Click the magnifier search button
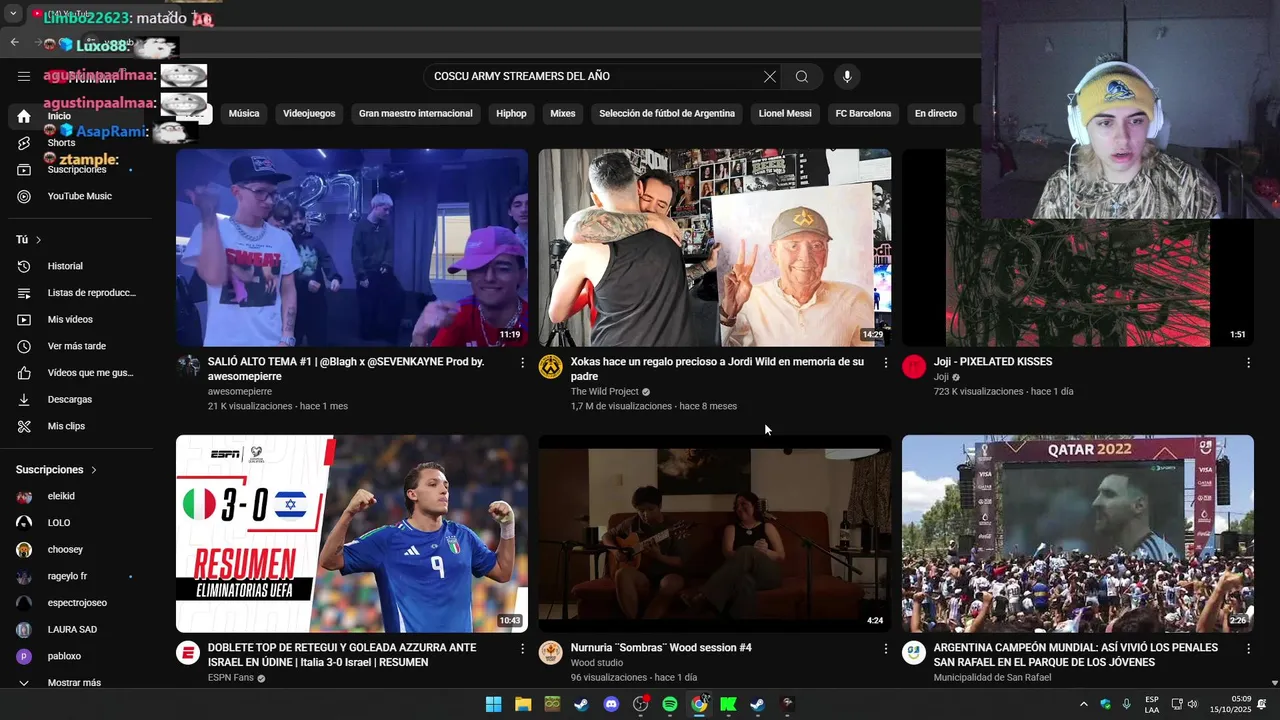Image resolution: width=1280 pixels, height=720 pixels. (802, 76)
